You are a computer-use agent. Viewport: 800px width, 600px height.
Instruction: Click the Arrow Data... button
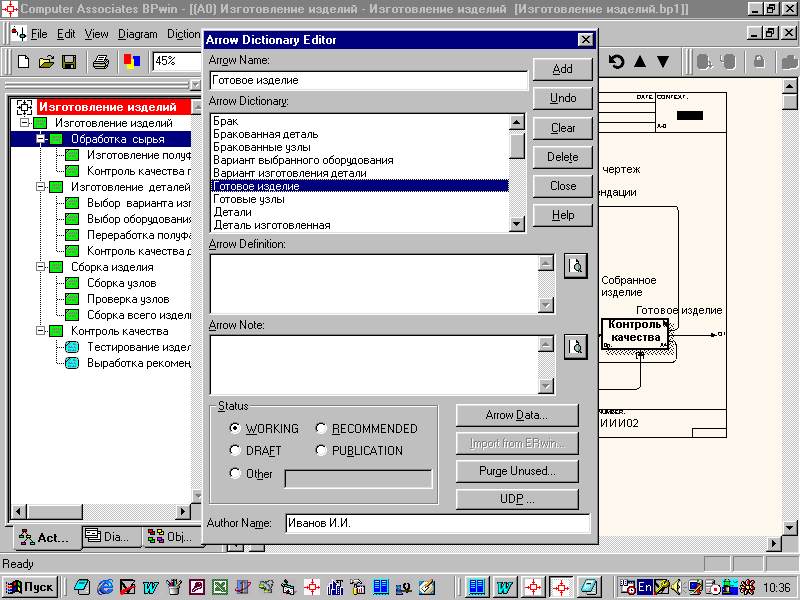[x=517, y=415]
